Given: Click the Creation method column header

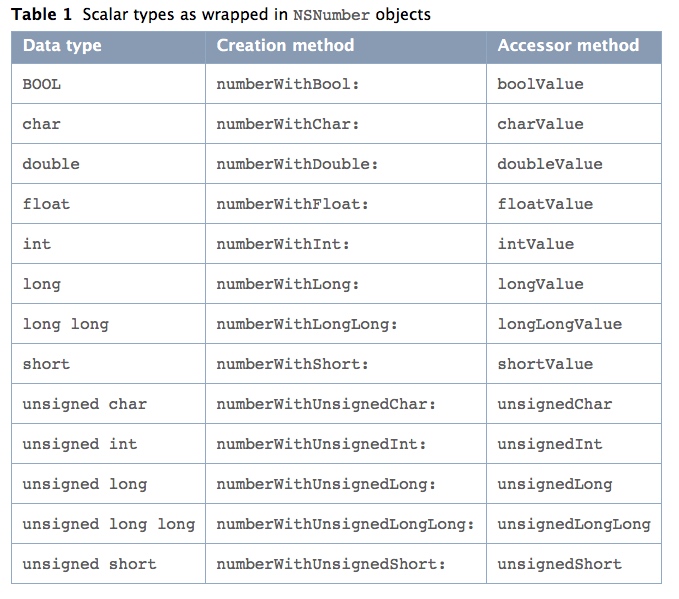Looking at the screenshot, I should 346,47.
